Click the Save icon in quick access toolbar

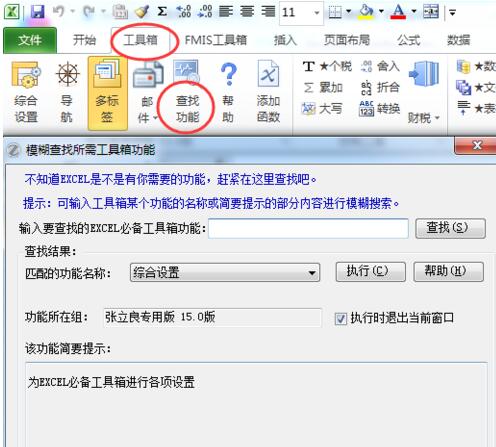(x=37, y=12)
